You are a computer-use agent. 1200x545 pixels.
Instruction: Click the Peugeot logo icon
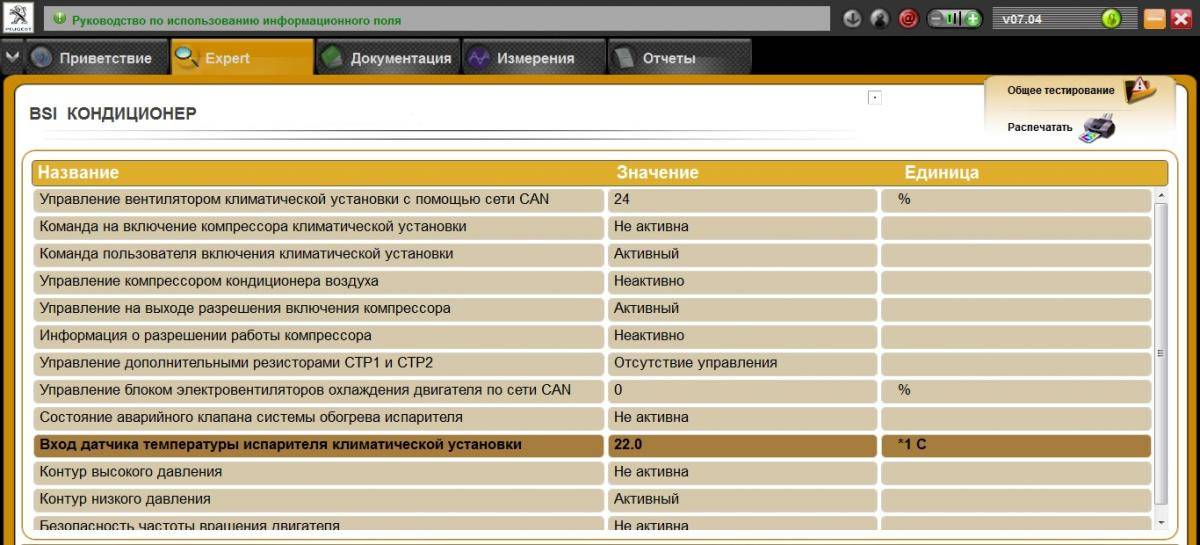coord(19,18)
